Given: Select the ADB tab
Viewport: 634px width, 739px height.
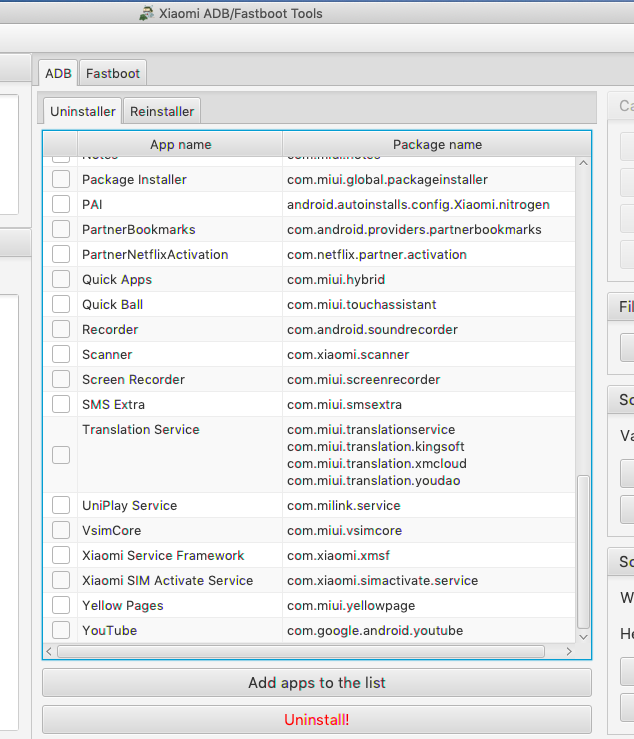Looking at the screenshot, I should click(58, 74).
